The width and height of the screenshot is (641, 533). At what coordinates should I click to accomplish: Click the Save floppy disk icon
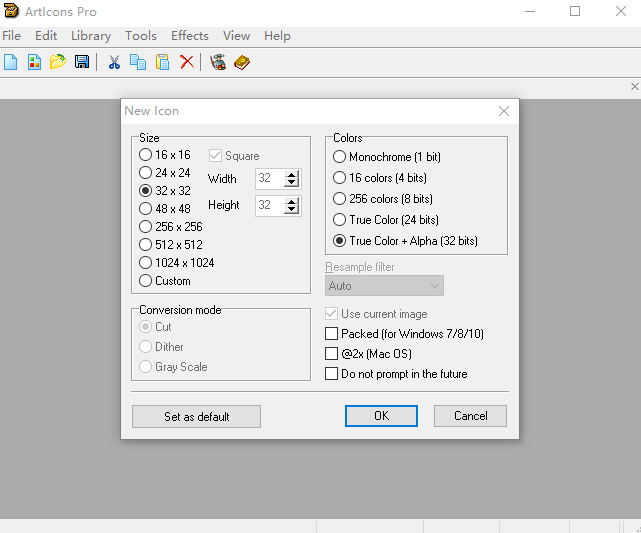pyautogui.click(x=82, y=62)
